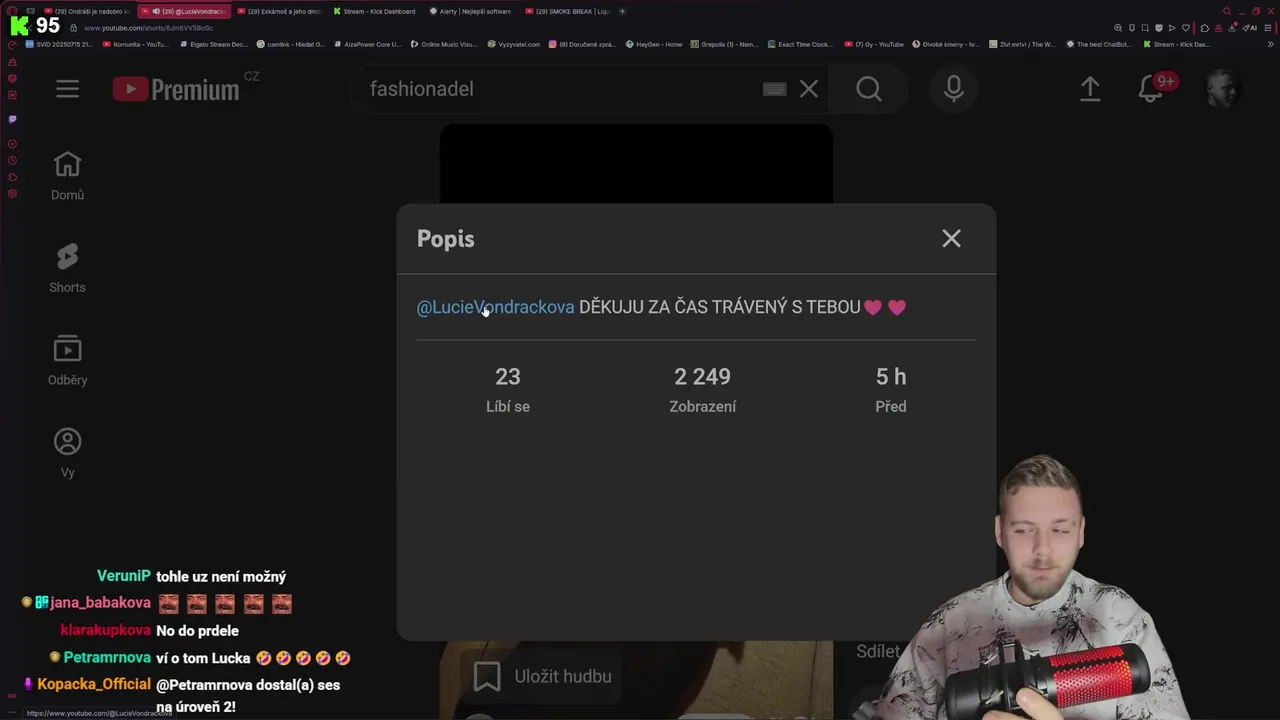Open the account avatar menu
The height and width of the screenshot is (720, 1280).
[1221, 89]
